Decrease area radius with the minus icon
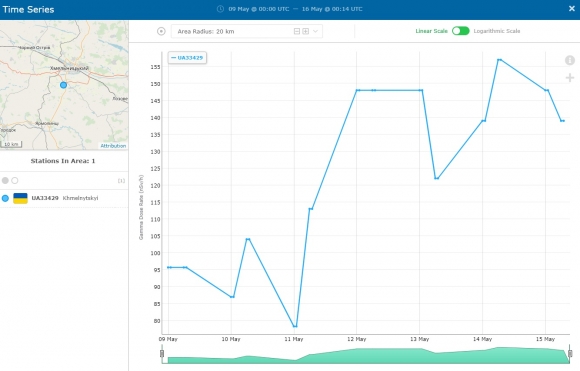Screen dimensions: 580x371 coord(297,31)
